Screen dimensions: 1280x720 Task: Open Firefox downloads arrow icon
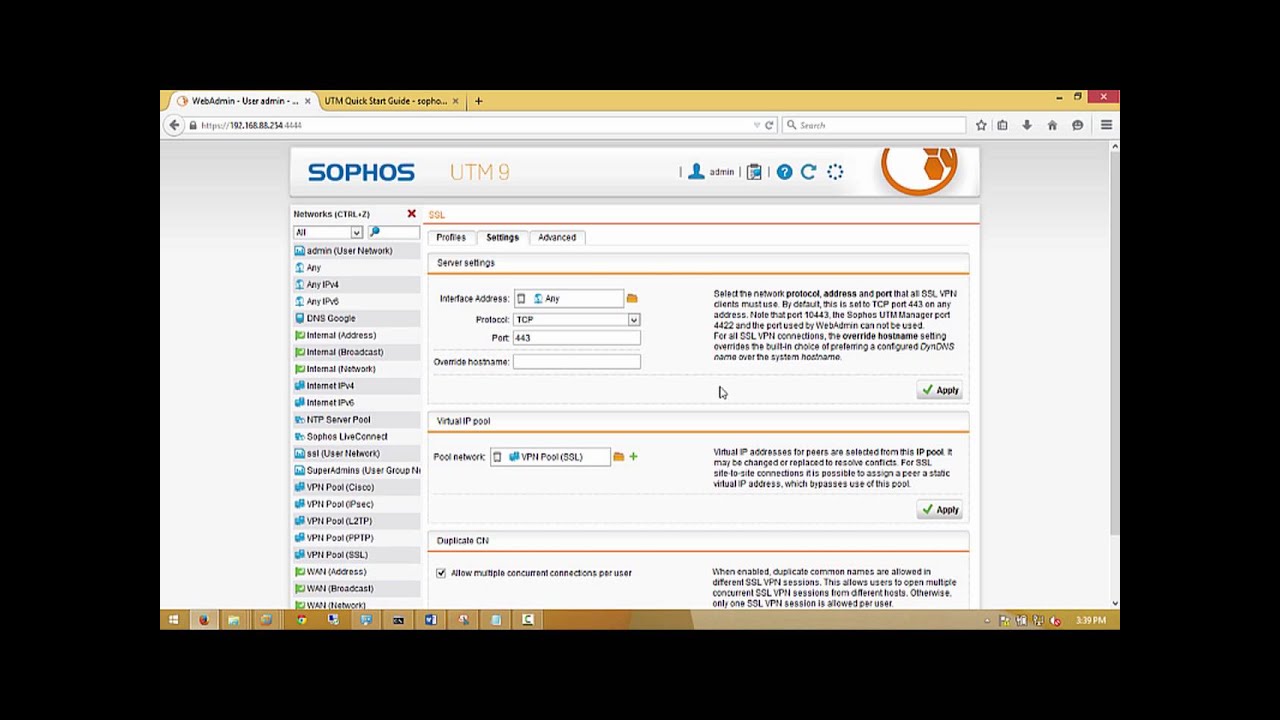(x=1027, y=125)
